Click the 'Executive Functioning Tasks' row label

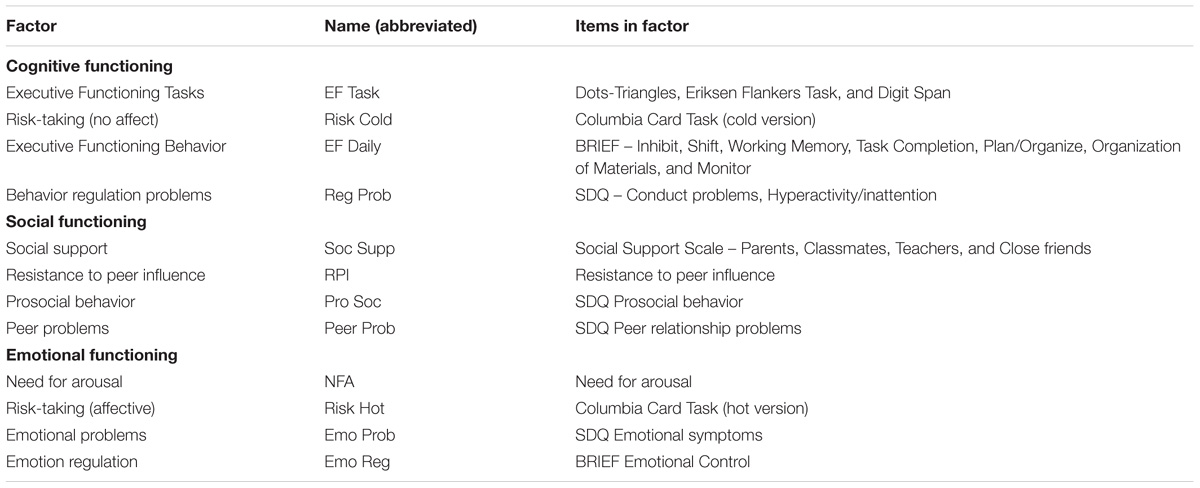click(x=105, y=93)
